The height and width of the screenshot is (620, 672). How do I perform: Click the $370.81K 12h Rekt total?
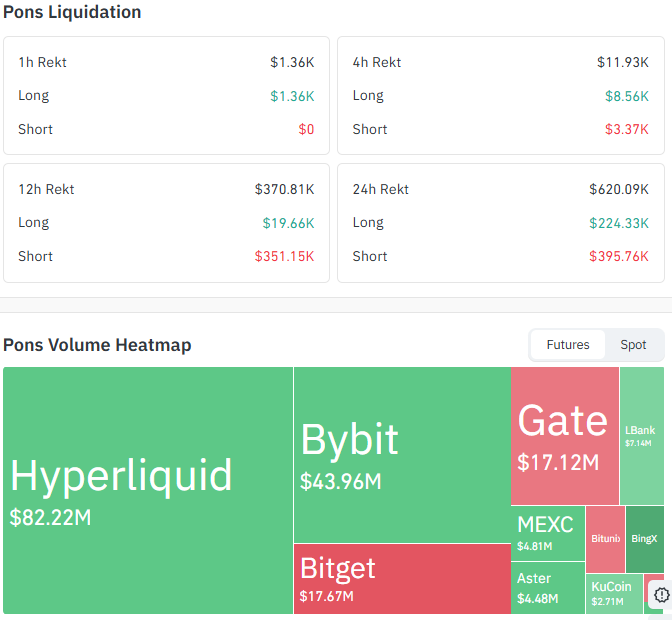point(285,189)
